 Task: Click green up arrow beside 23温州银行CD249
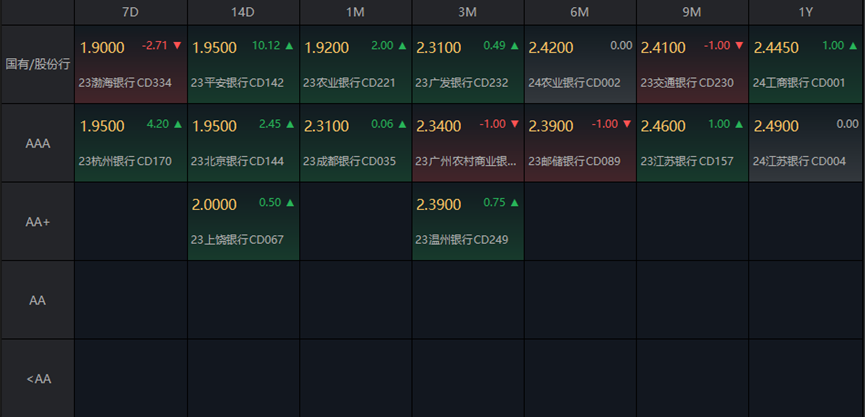coord(513,203)
